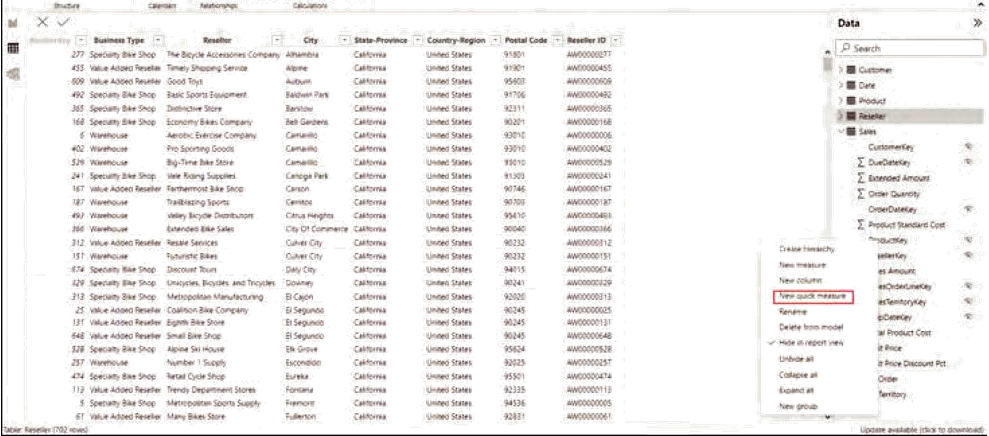Toggle hidden eye icon for CustomerKey
The width and height of the screenshot is (989, 436).
coord(968,146)
